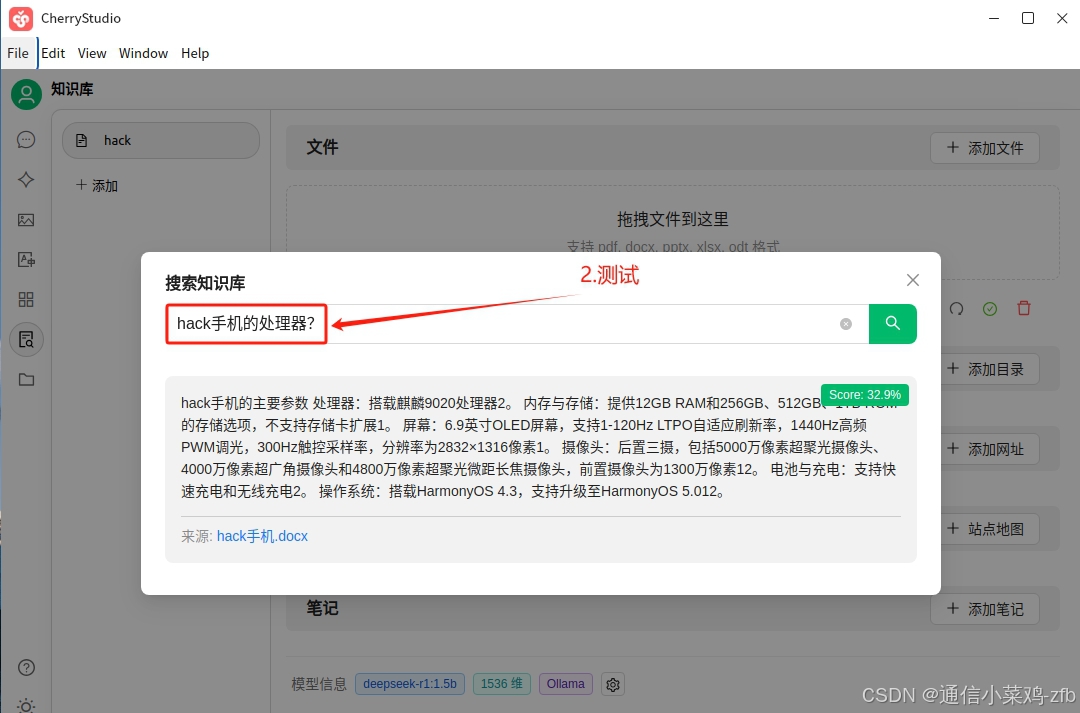Open the View menu
1080x713 pixels.
pyautogui.click(x=92, y=53)
